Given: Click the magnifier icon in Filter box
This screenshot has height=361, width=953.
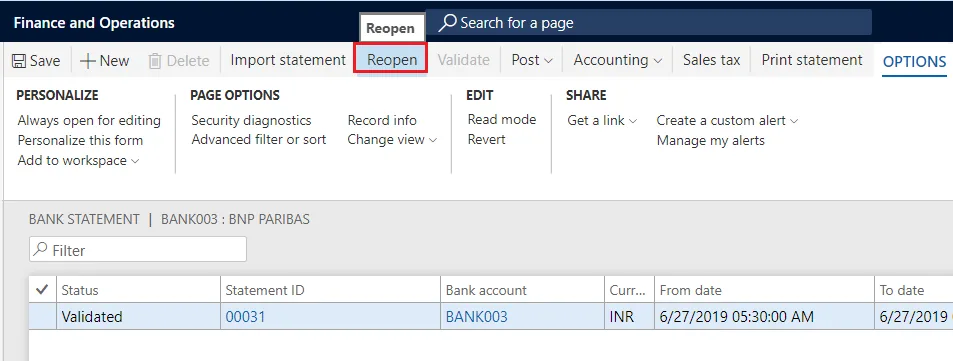Looking at the screenshot, I should [x=41, y=249].
